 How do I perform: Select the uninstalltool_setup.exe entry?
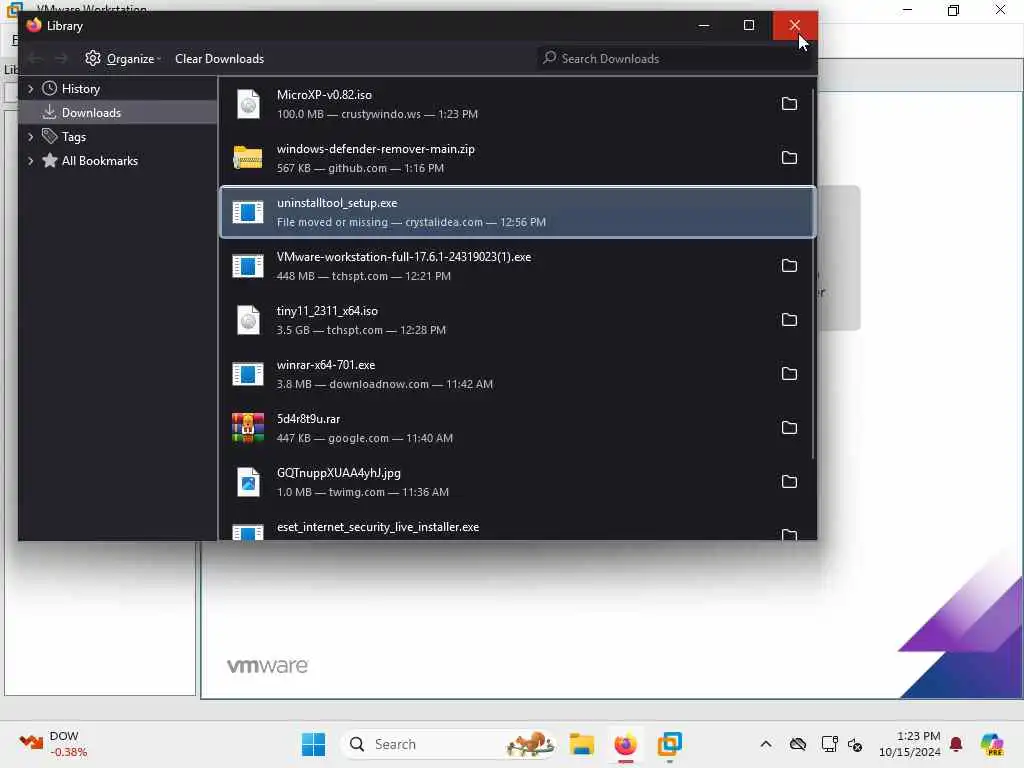coord(517,212)
